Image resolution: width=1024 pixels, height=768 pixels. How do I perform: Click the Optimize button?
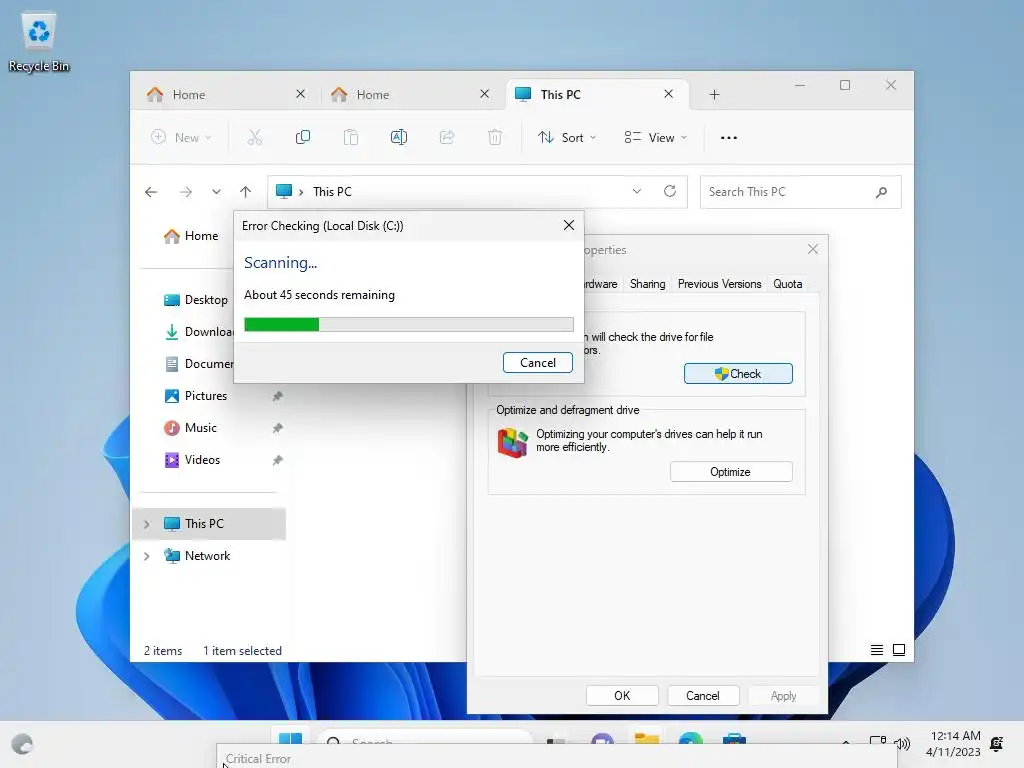point(731,472)
